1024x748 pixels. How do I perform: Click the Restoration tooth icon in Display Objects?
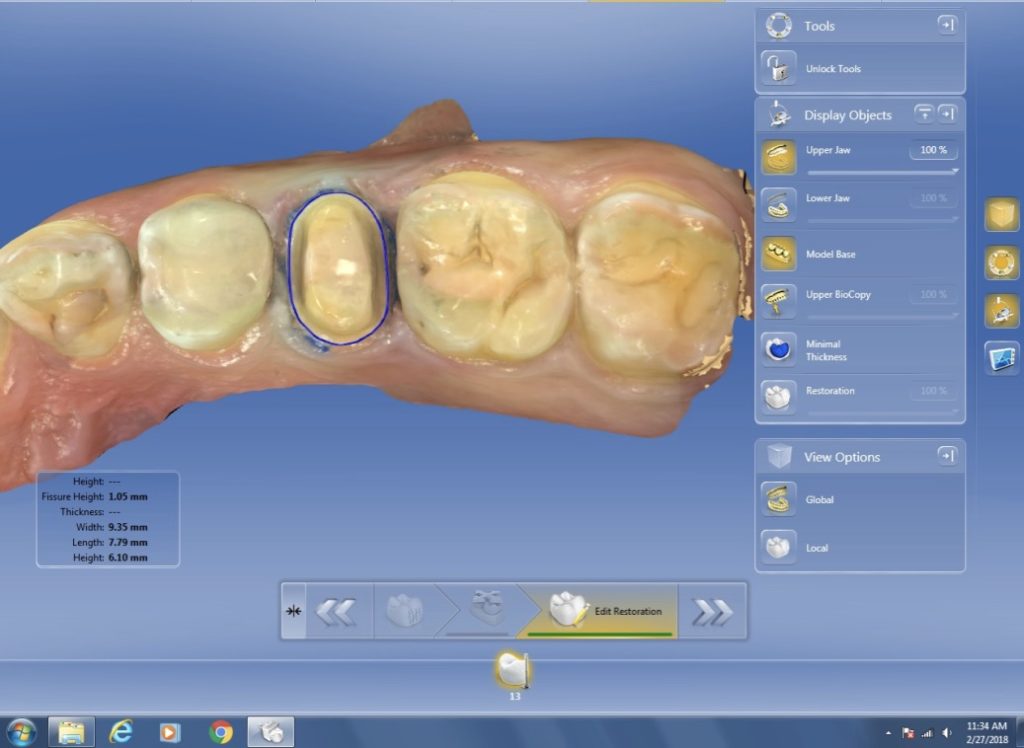(779, 395)
